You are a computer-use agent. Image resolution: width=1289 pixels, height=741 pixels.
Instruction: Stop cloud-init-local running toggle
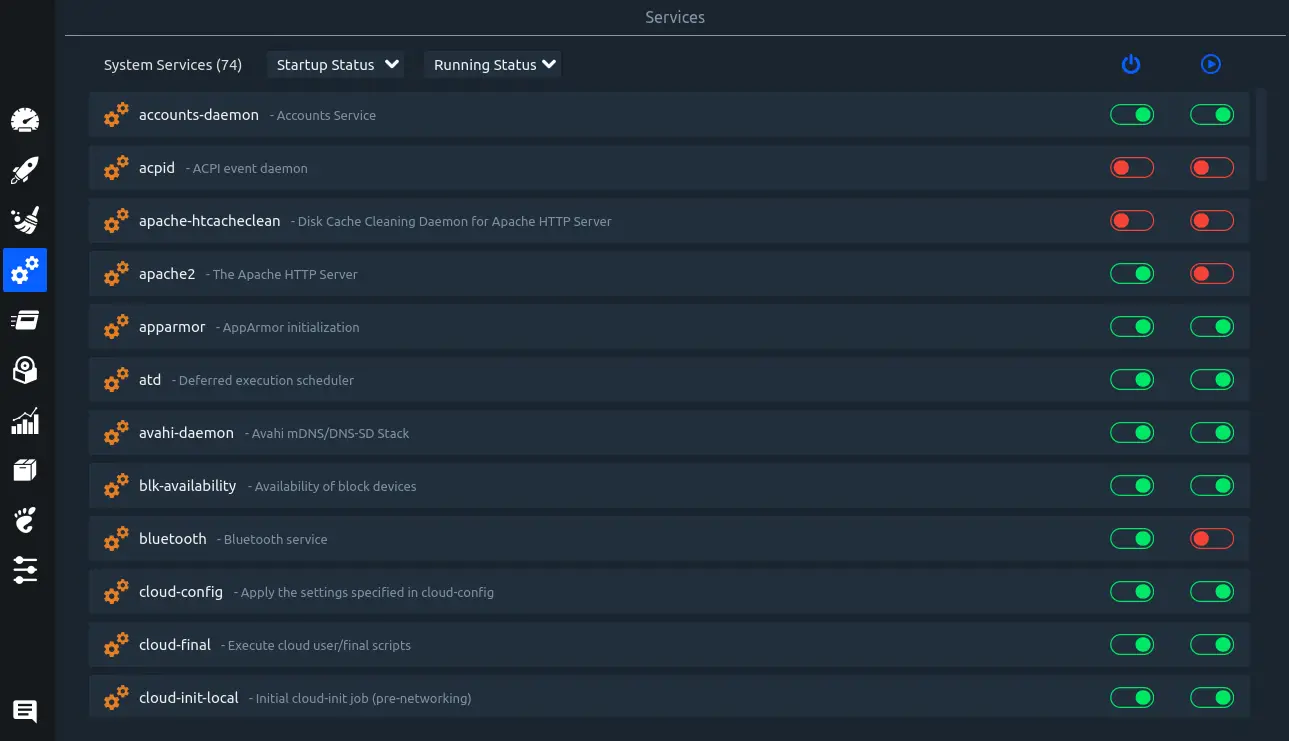(x=1212, y=698)
